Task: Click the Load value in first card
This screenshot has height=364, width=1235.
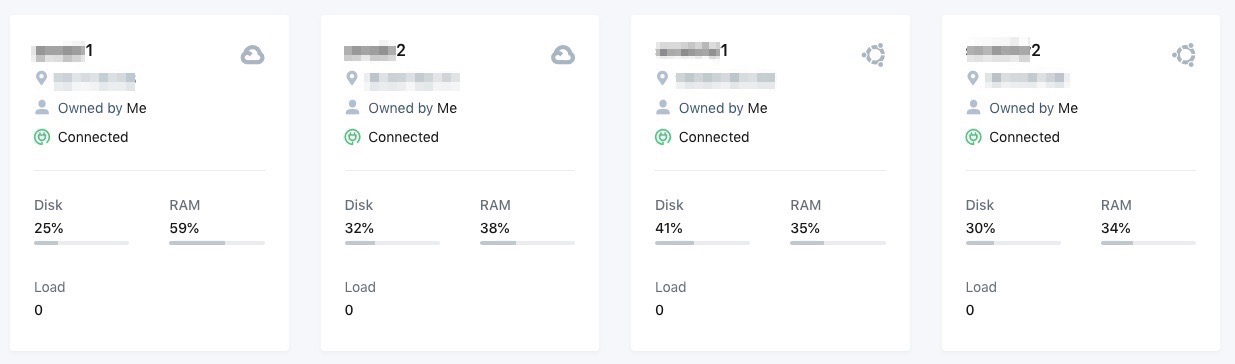Action: 39,310
